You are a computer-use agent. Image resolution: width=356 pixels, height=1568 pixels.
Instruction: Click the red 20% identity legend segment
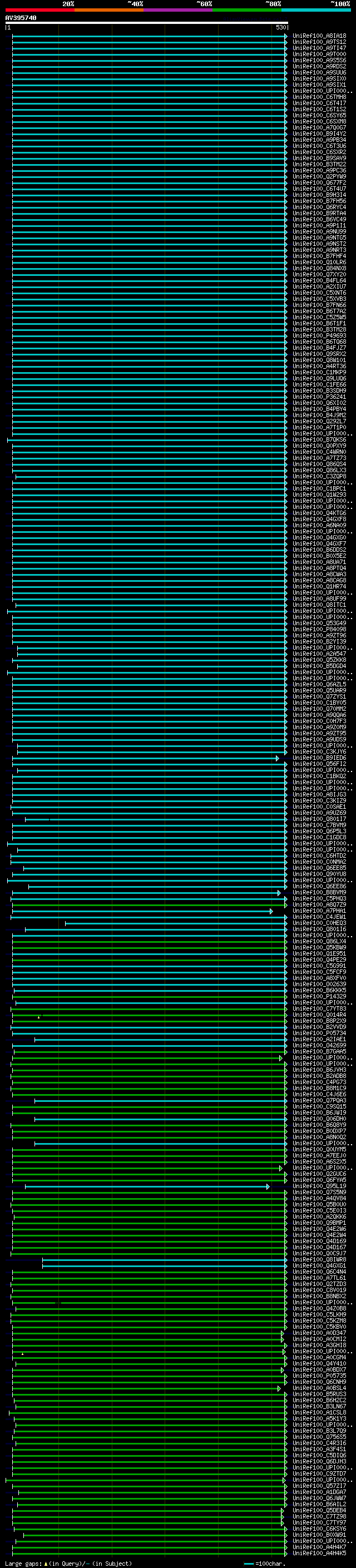pos(39,10)
